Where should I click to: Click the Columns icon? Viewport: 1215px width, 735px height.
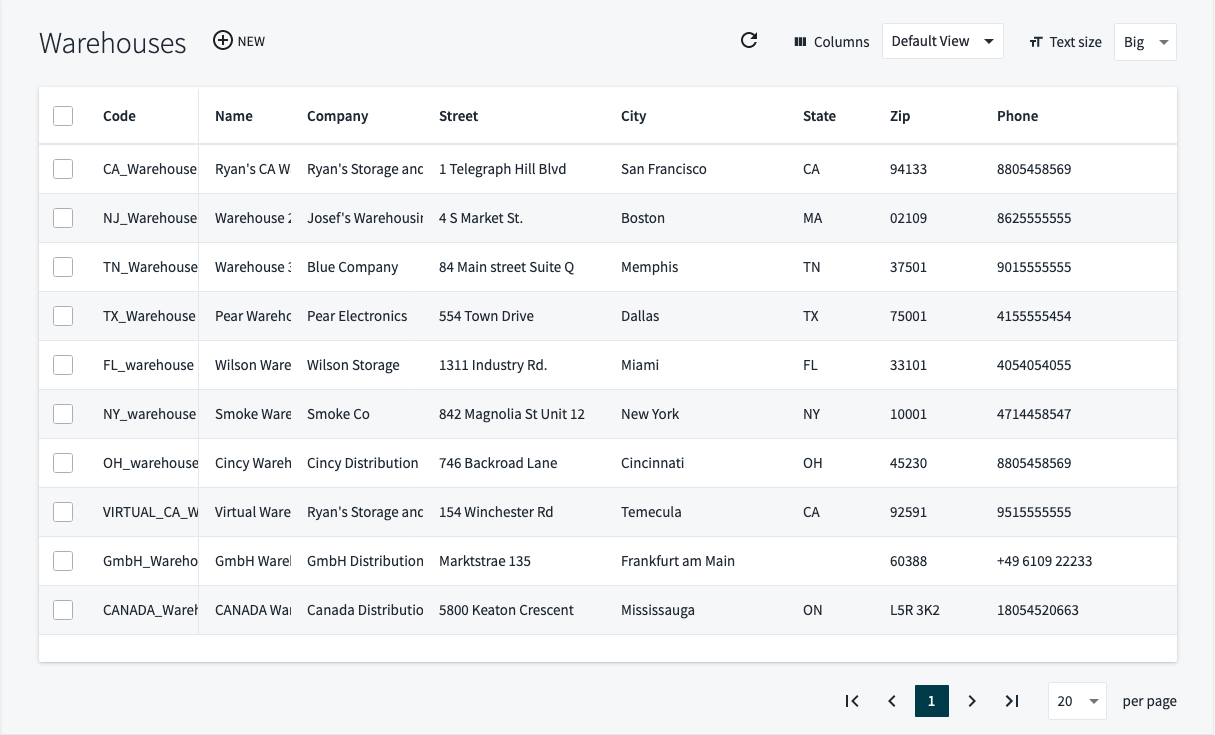point(800,42)
